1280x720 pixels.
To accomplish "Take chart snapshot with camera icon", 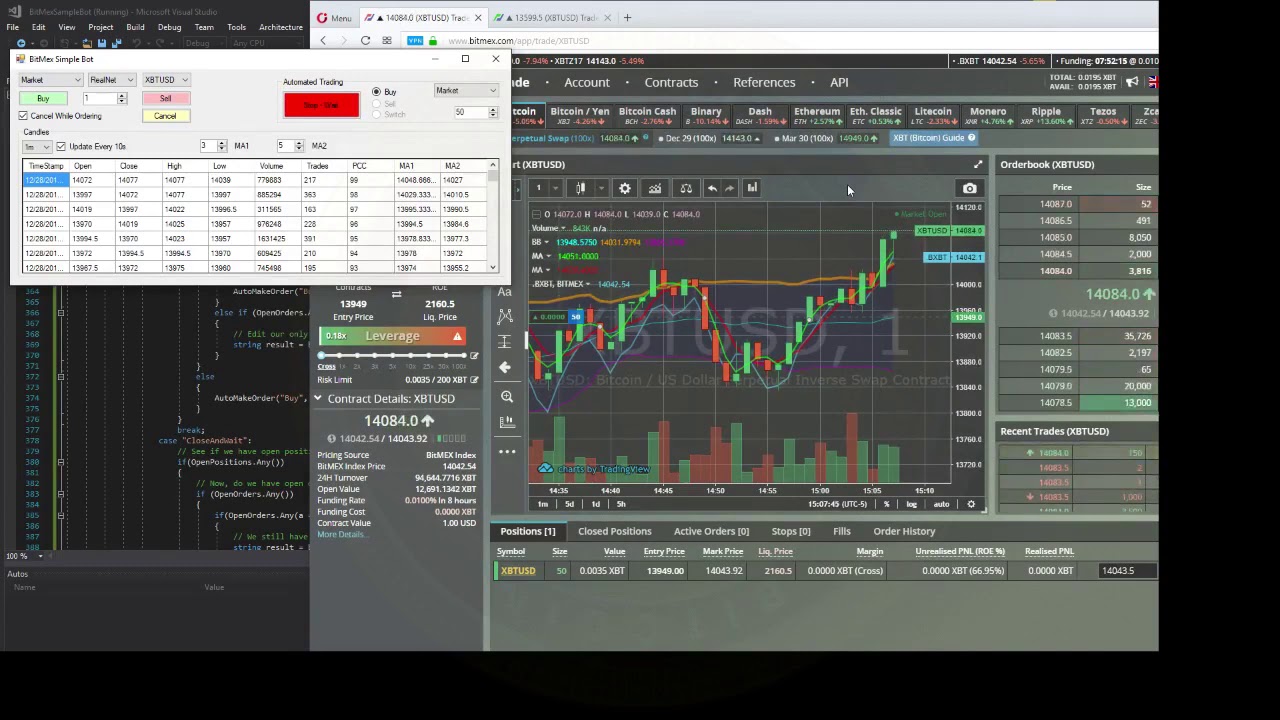I will [x=969, y=188].
